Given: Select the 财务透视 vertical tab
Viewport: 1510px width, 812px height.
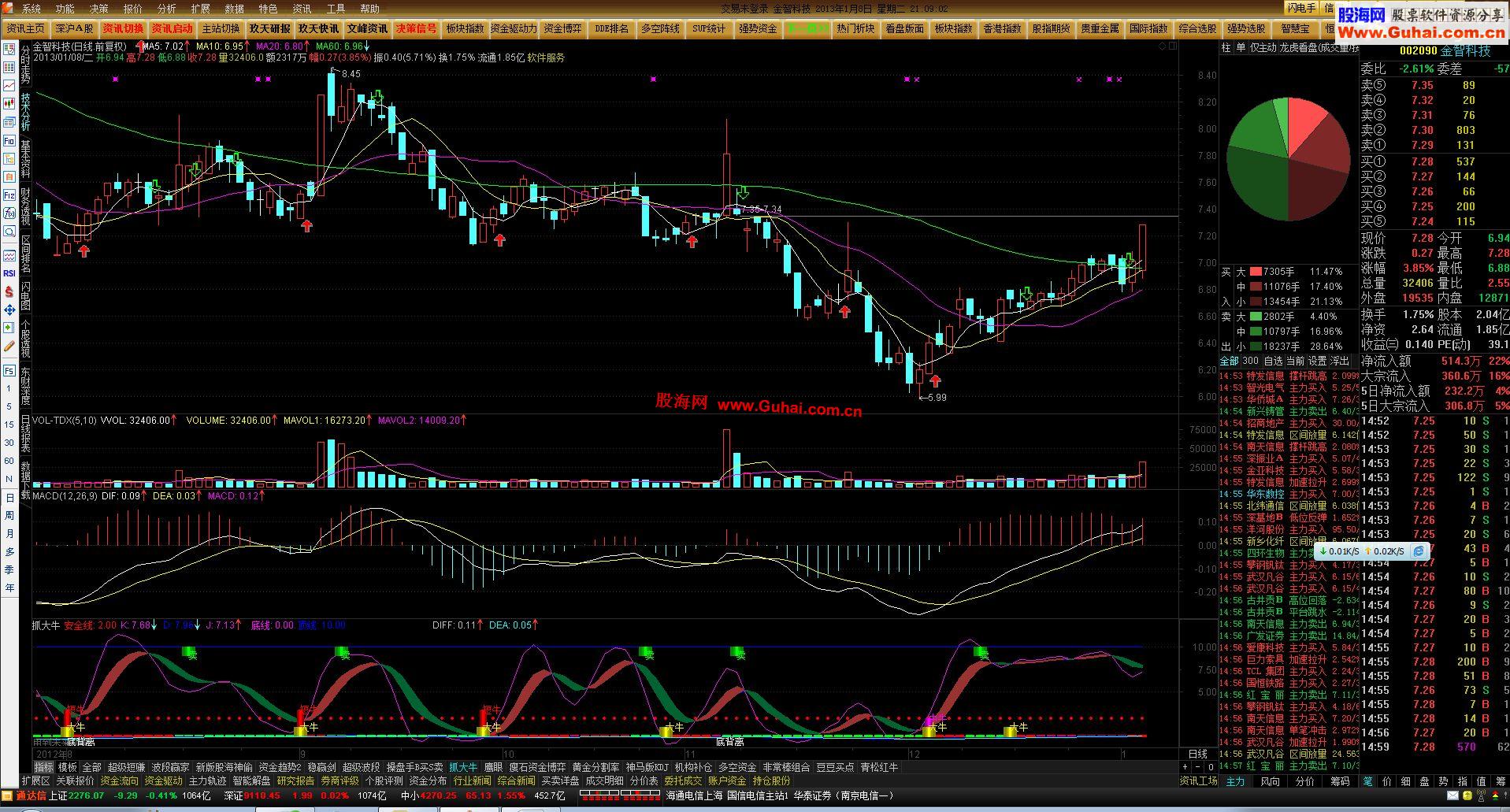Looking at the screenshot, I should click(x=25, y=206).
